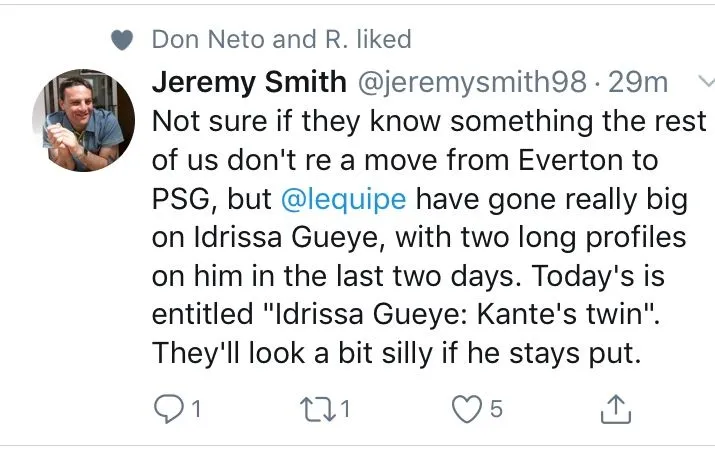Expand the tweet options chevron
Image resolution: width=715 pixels, height=452 pixels.
[704, 83]
